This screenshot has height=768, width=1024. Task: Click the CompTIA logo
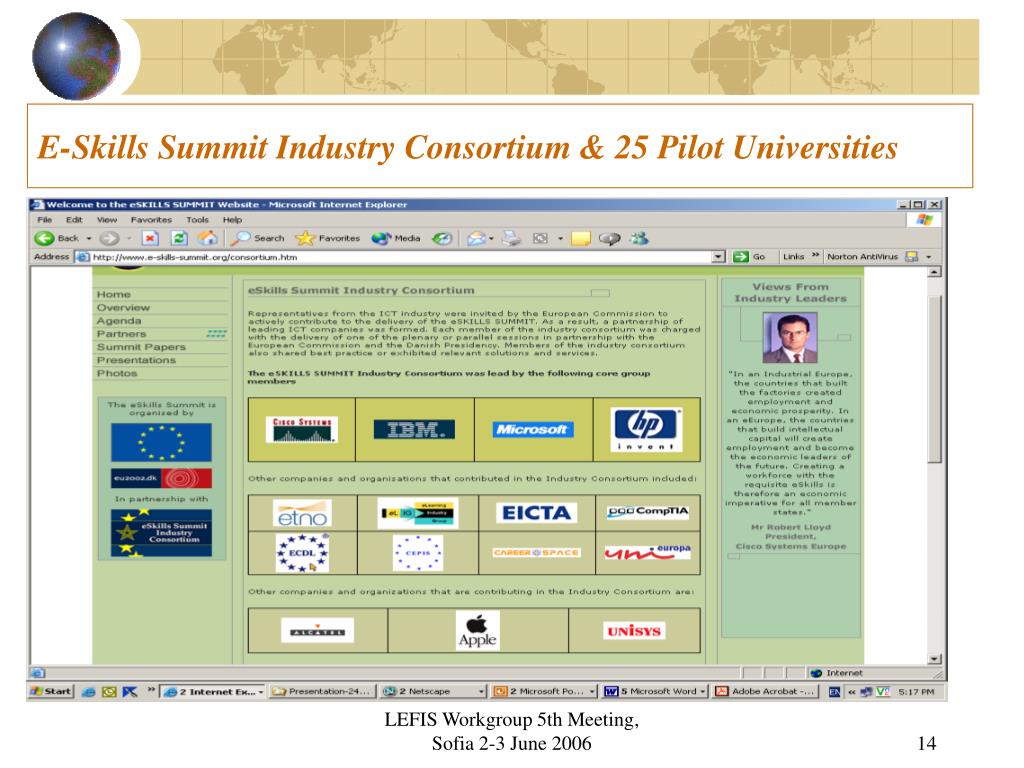tap(647, 511)
